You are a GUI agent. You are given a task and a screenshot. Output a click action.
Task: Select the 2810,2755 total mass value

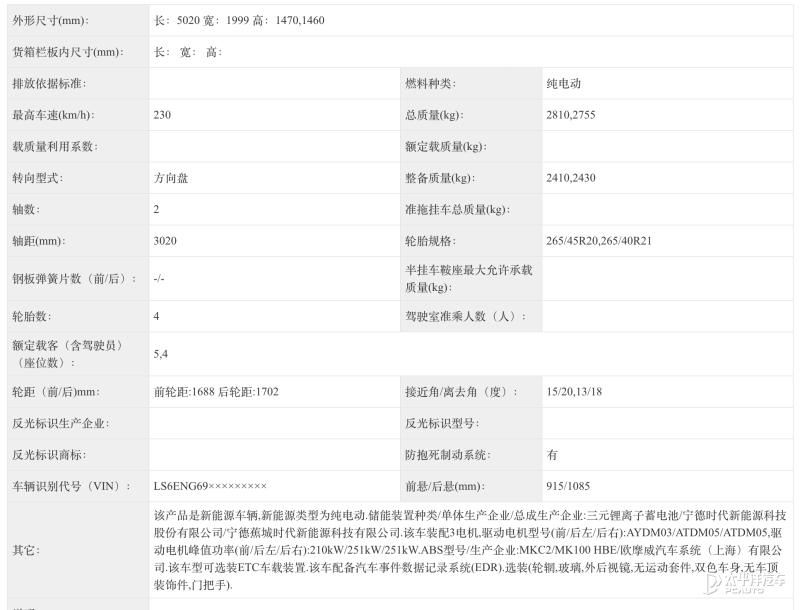pos(579,115)
